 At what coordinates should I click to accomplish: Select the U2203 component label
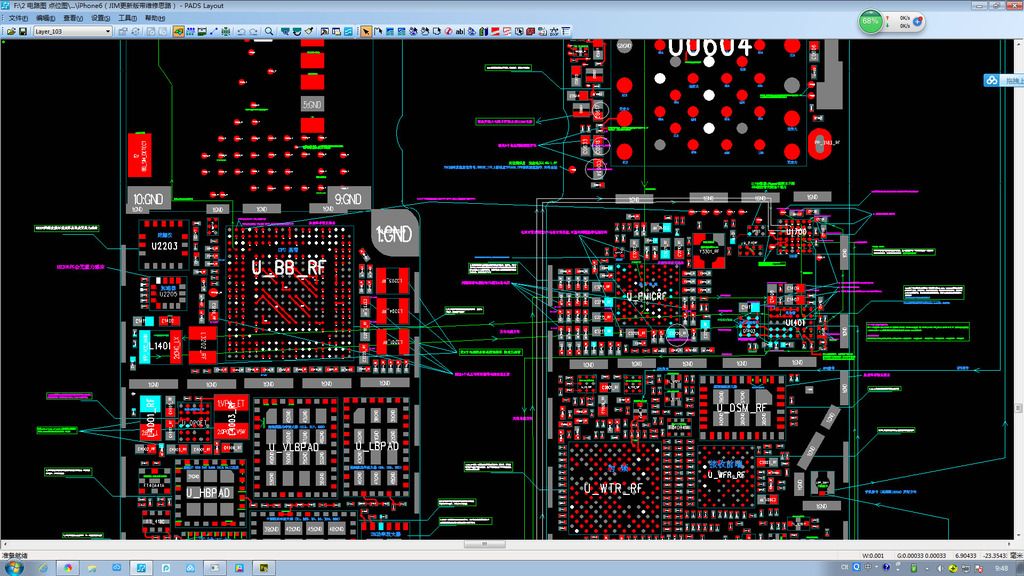tap(165, 246)
